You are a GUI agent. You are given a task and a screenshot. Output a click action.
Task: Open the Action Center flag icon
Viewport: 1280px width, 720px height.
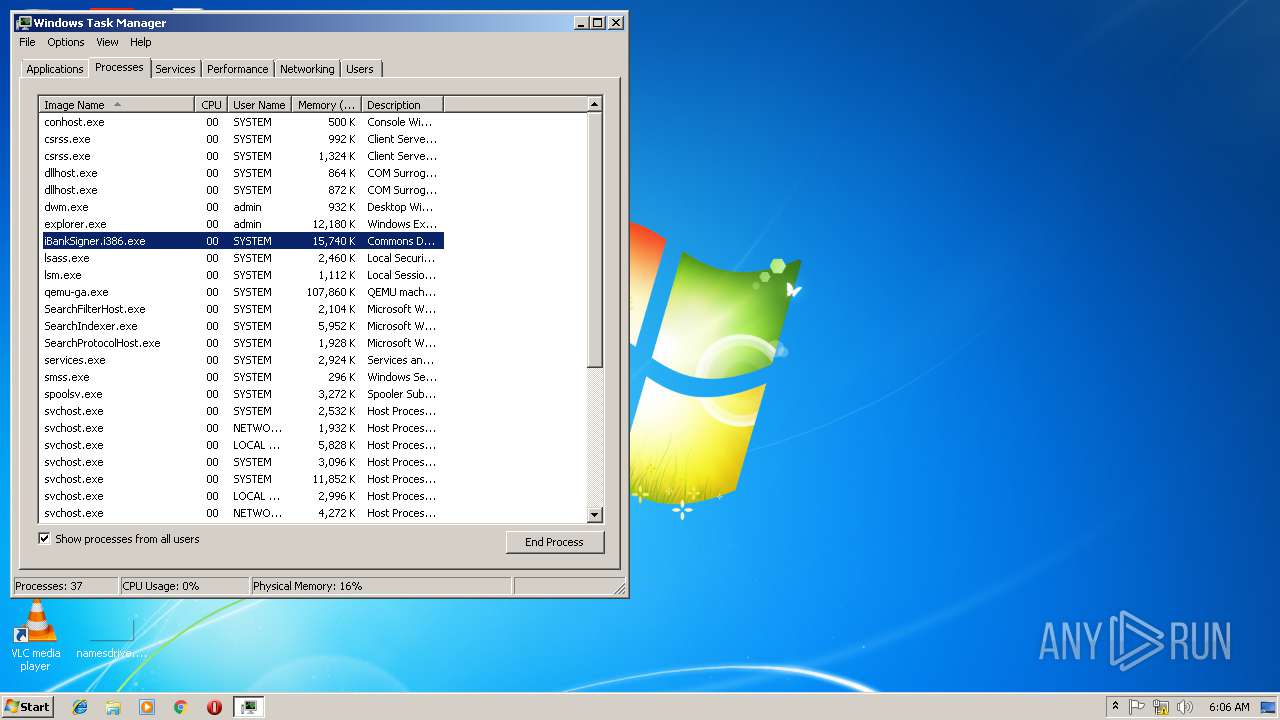[x=1137, y=707]
